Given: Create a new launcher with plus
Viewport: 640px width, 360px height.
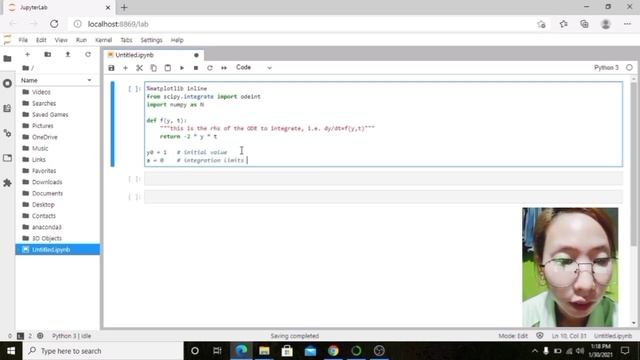Looking at the screenshot, I should (x=27, y=54).
